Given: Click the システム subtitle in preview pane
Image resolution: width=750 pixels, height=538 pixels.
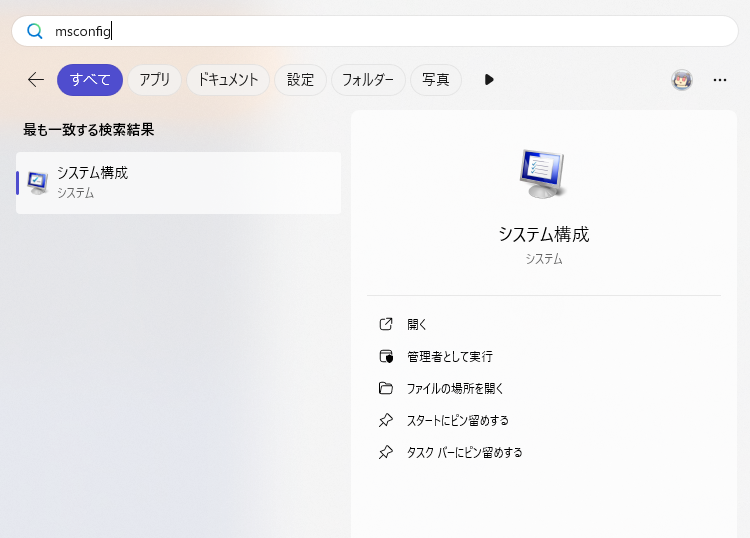Looking at the screenshot, I should pos(544,259).
